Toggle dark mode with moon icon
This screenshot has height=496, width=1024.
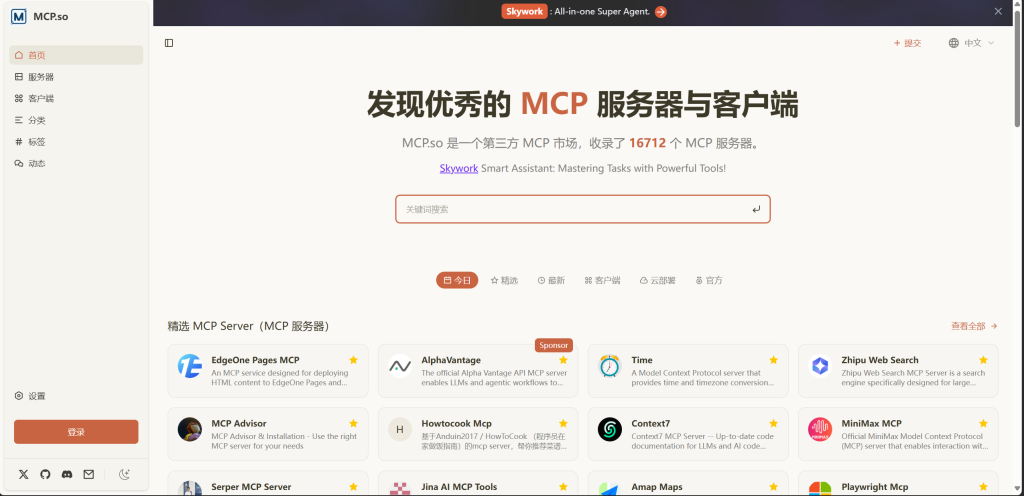pos(124,474)
